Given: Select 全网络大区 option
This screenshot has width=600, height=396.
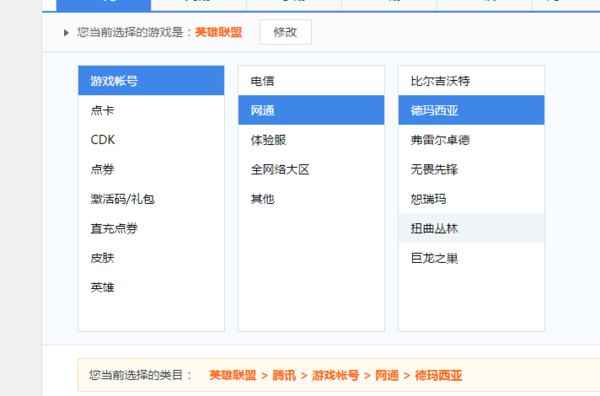Looking at the screenshot, I should 311,169.
